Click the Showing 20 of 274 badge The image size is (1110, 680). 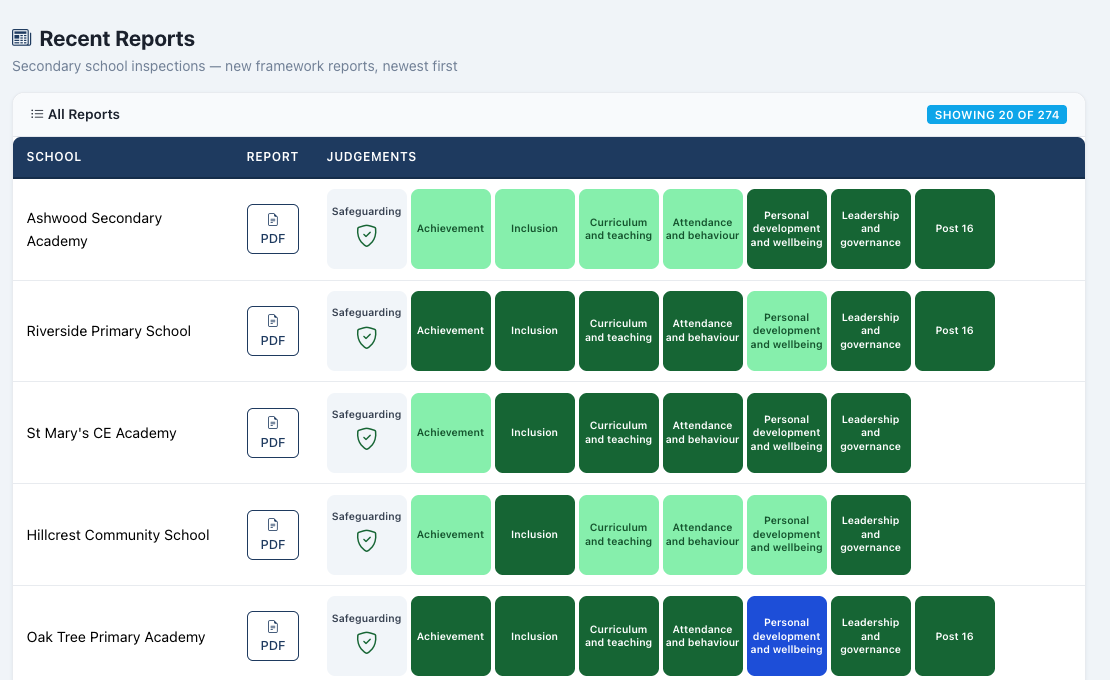coord(997,115)
